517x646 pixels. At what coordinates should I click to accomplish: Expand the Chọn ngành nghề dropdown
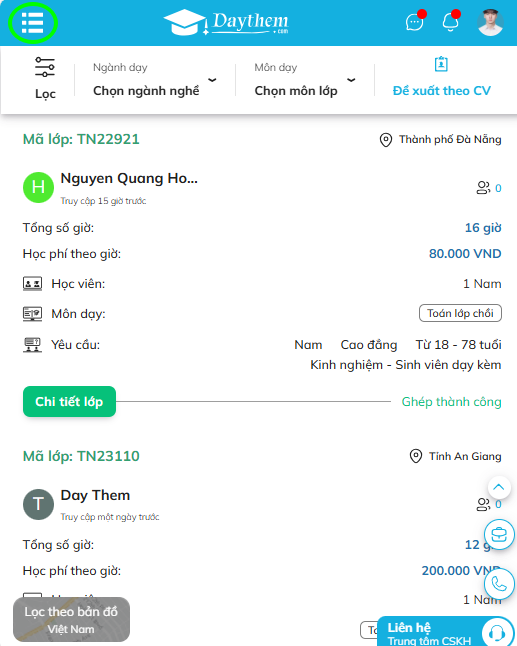point(154,80)
